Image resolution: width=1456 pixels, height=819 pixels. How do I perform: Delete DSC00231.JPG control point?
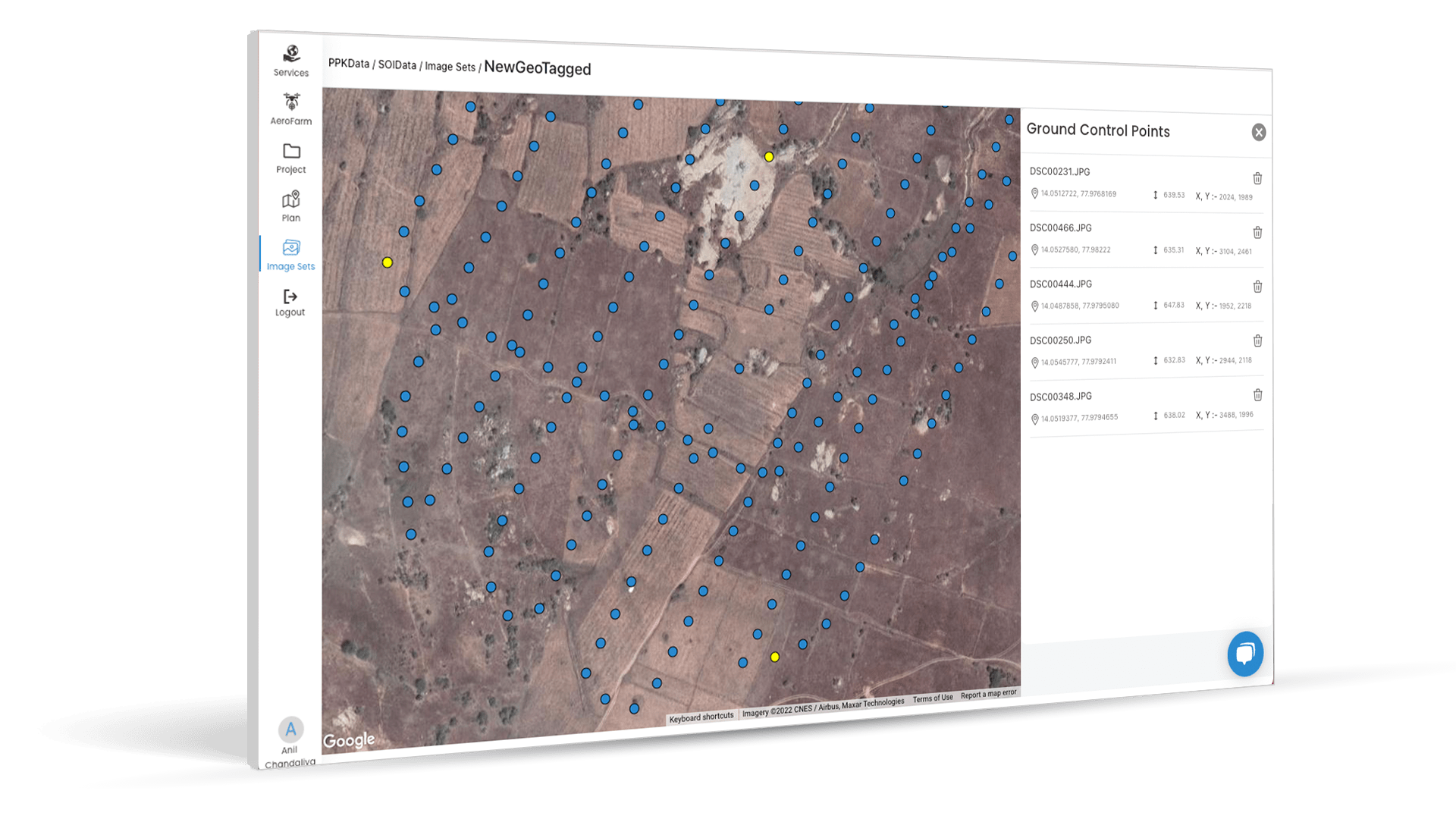click(x=1257, y=179)
